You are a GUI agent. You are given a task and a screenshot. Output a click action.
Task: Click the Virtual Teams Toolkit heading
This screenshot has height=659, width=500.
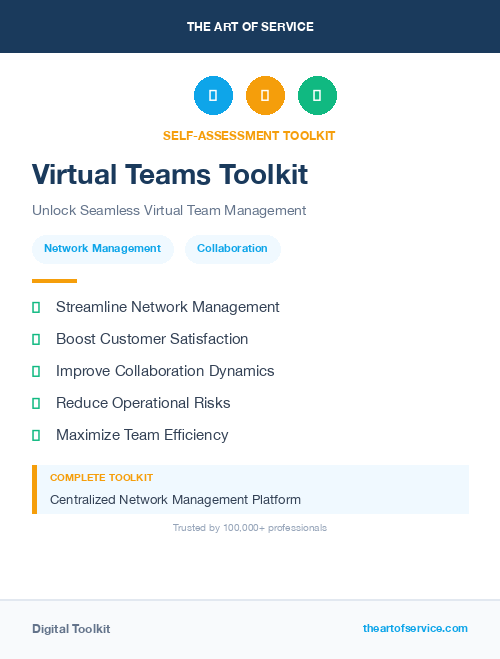[x=170, y=174]
